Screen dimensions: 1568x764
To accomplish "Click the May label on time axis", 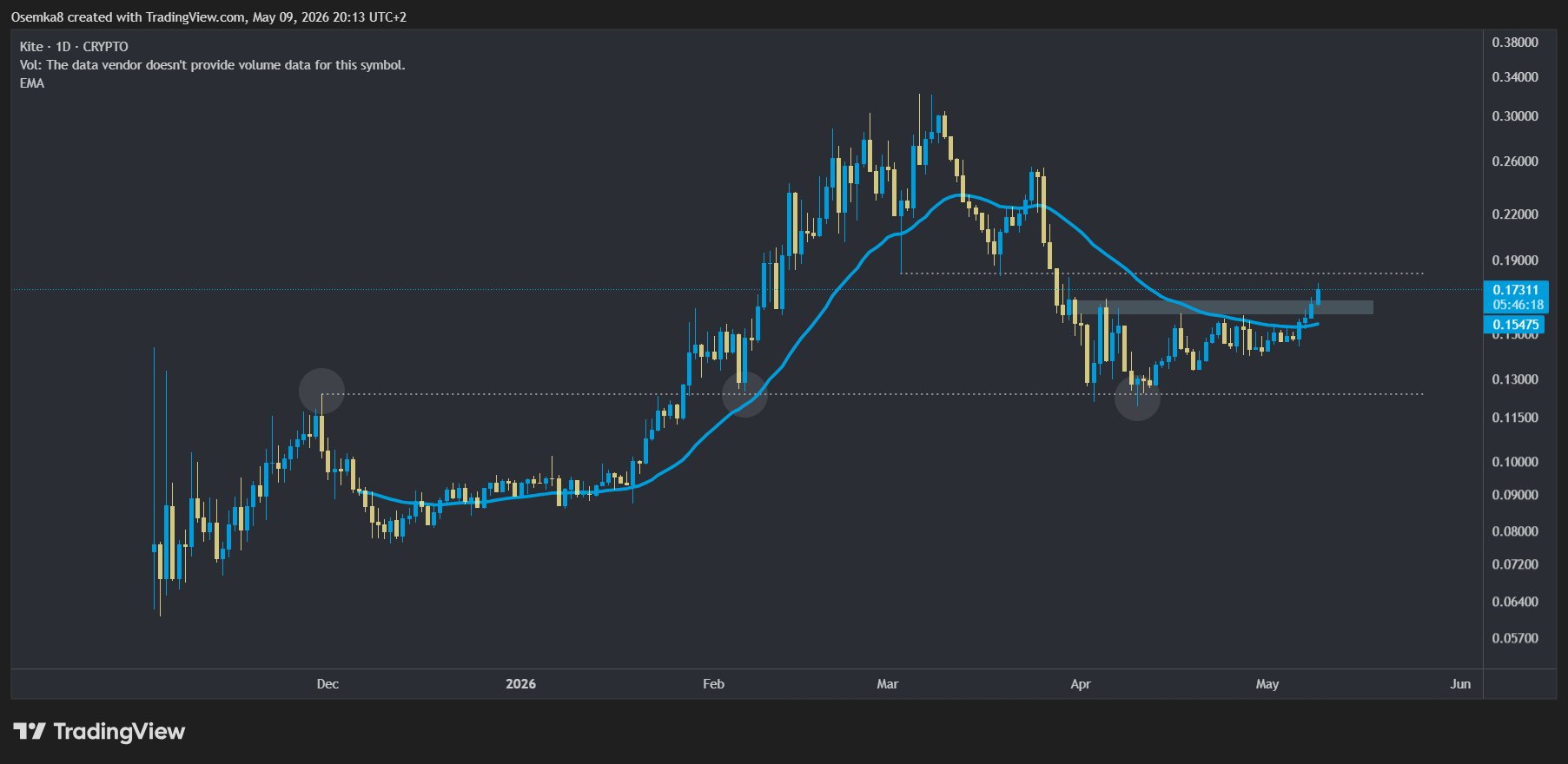I will coord(1267,684).
